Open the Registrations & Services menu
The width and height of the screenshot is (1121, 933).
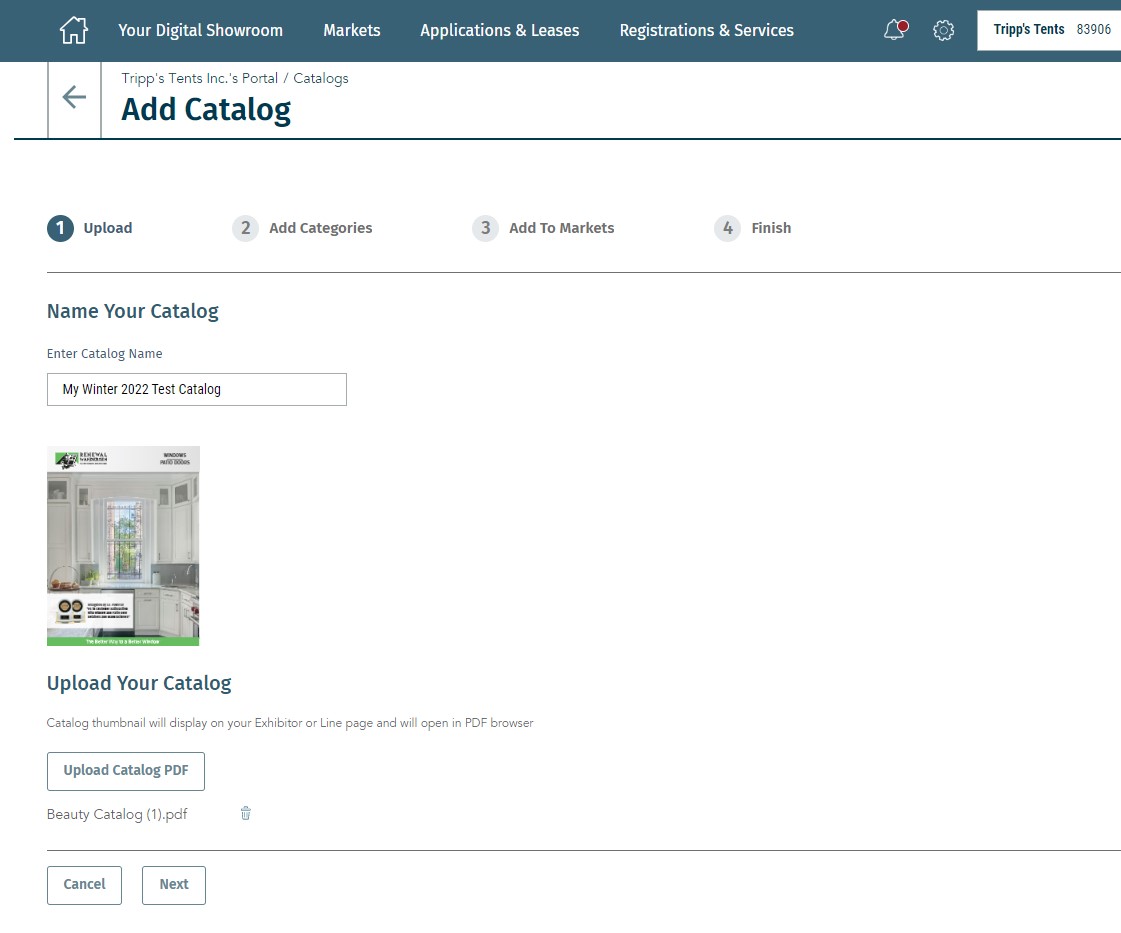pos(706,30)
